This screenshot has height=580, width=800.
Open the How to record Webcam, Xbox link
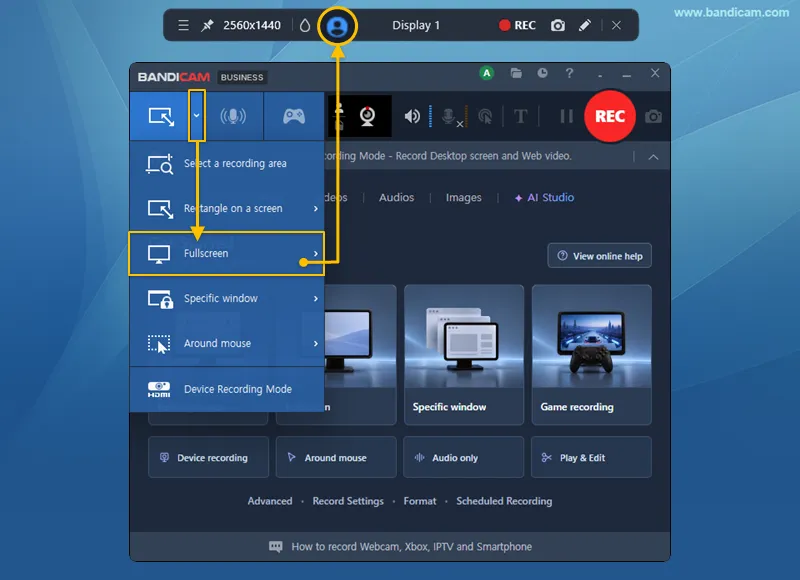411,546
